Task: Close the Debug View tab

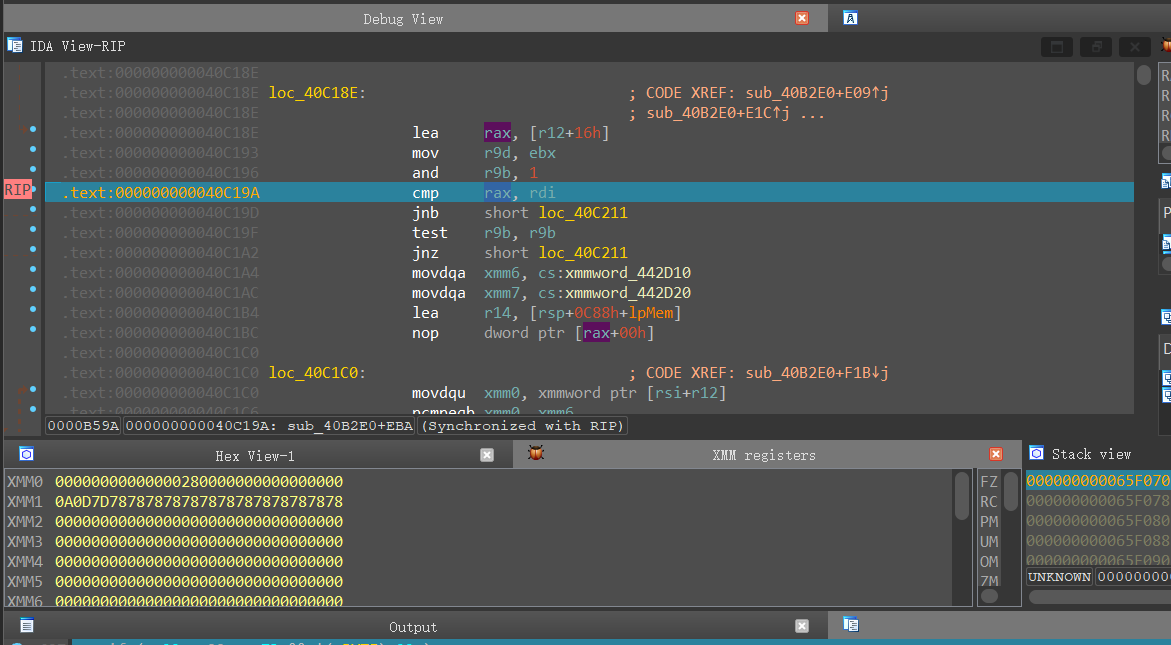Action: [x=802, y=18]
